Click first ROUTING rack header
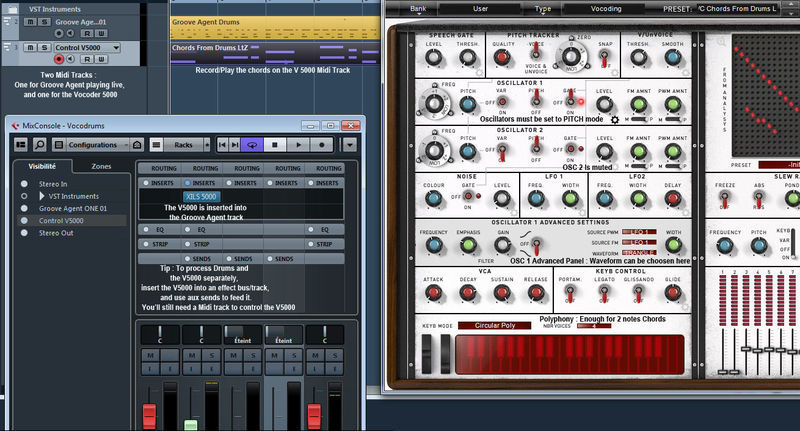Image resolution: width=800 pixels, height=431 pixels. point(159,168)
